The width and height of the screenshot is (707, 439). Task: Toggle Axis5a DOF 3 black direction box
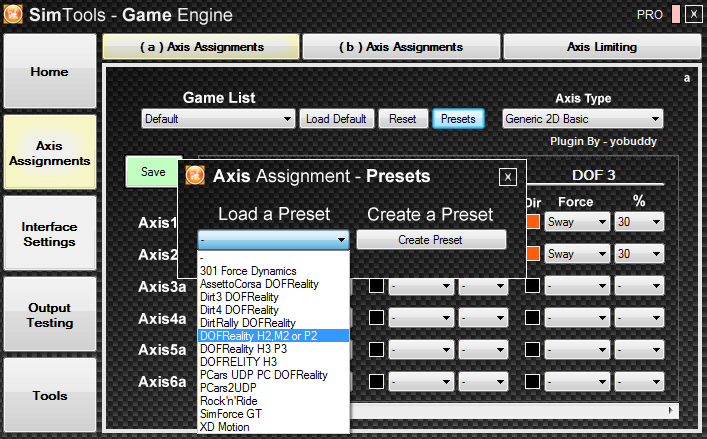[533, 349]
